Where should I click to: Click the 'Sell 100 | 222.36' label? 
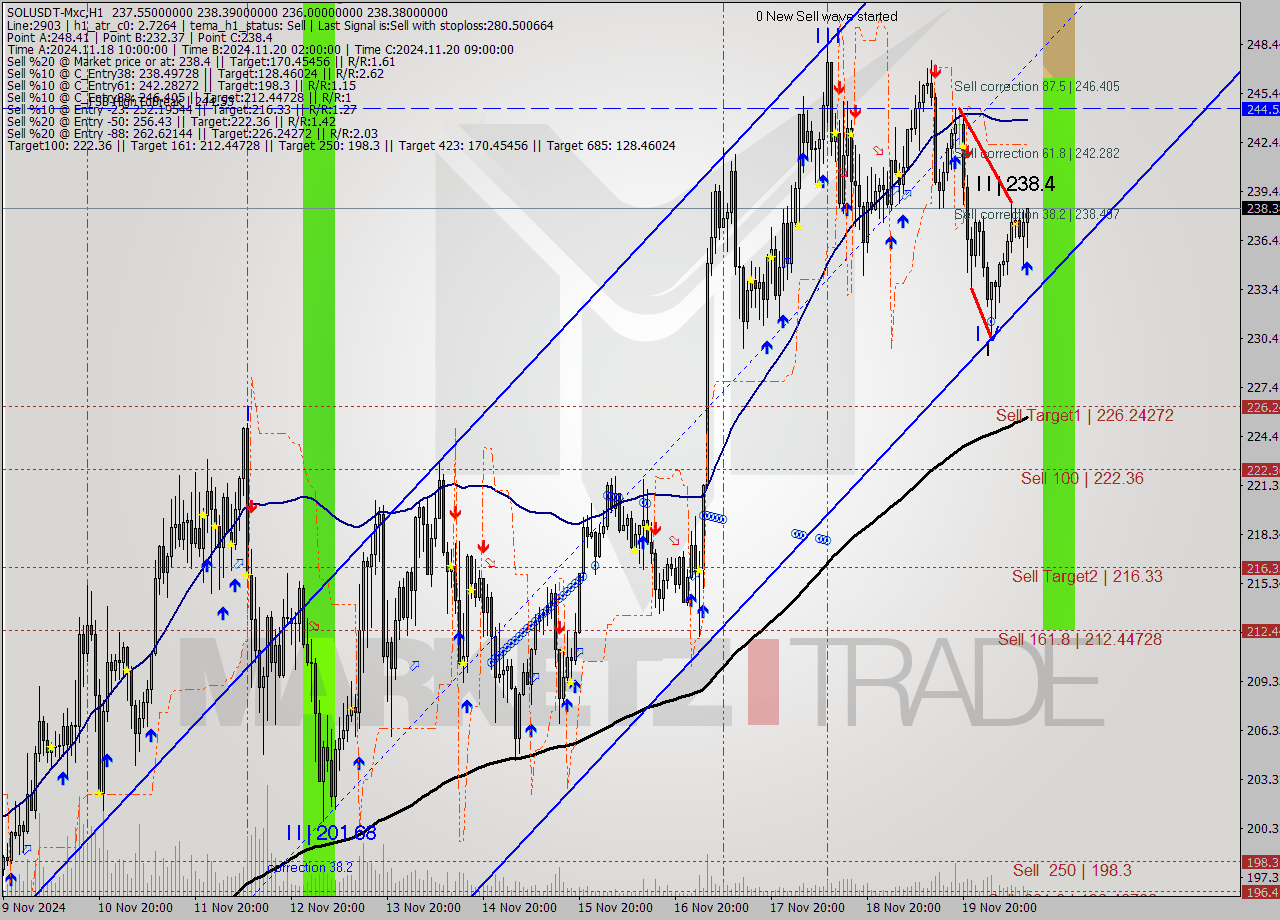click(x=1082, y=478)
